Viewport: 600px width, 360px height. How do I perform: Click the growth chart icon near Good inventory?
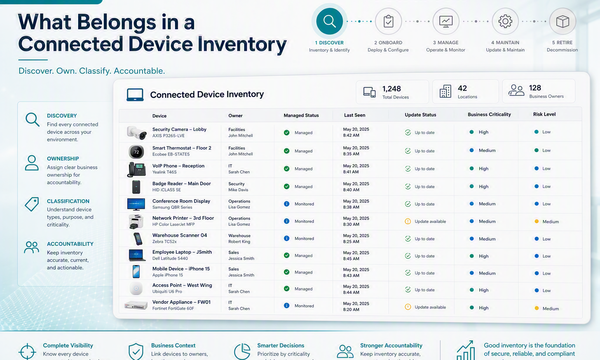(x=466, y=350)
